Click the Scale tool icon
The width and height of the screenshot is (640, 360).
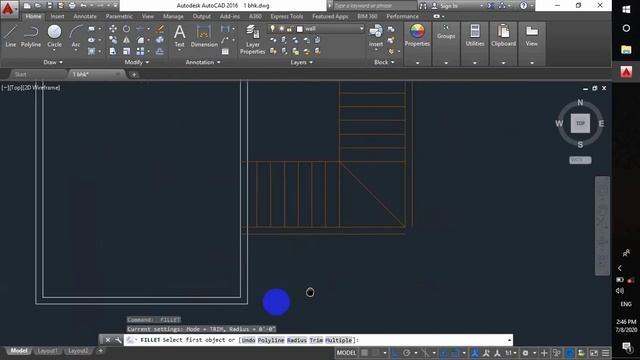[x=127, y=51]
